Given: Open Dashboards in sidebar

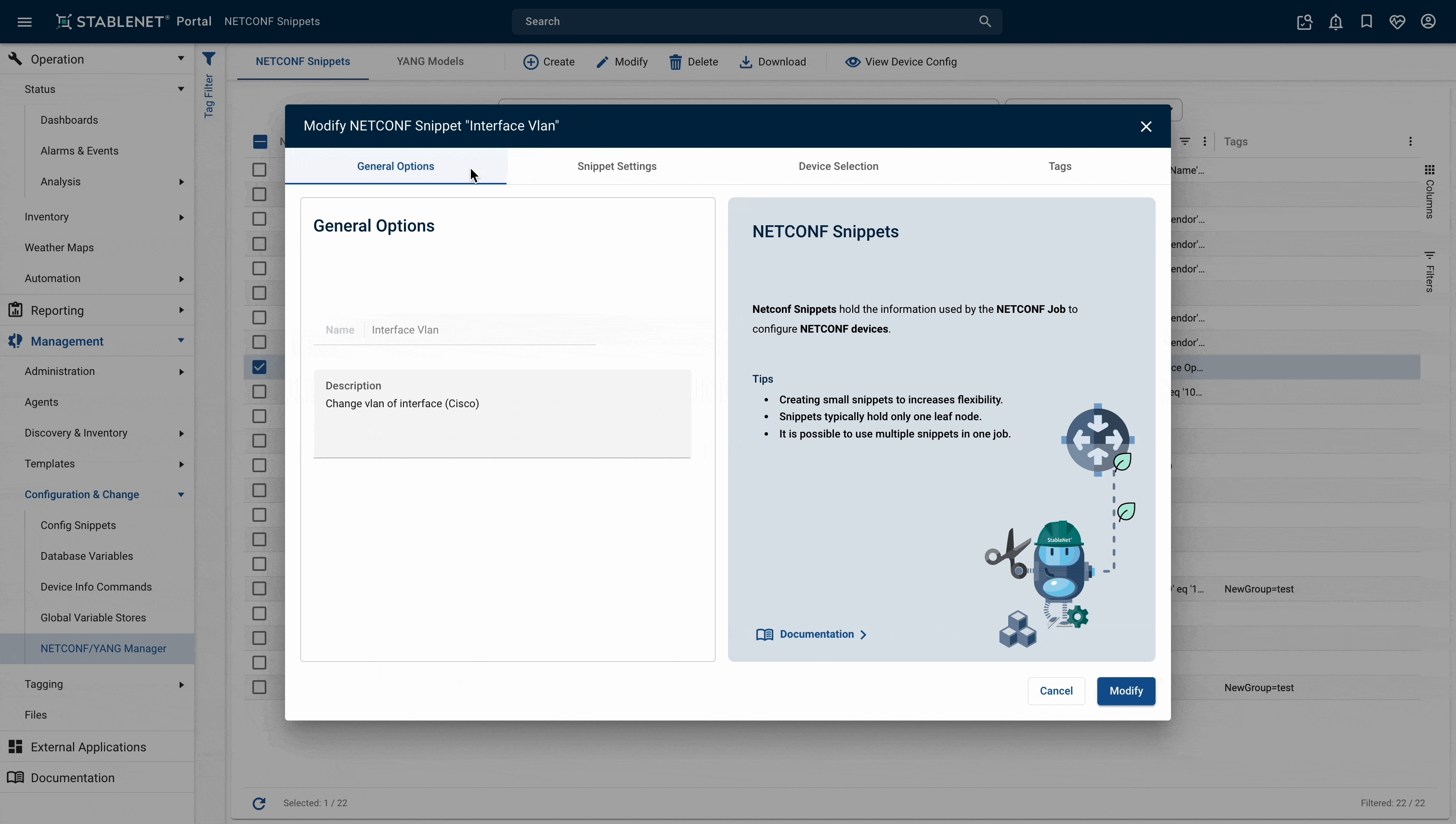Looking at the screenshot, I should tap(69, 120).
